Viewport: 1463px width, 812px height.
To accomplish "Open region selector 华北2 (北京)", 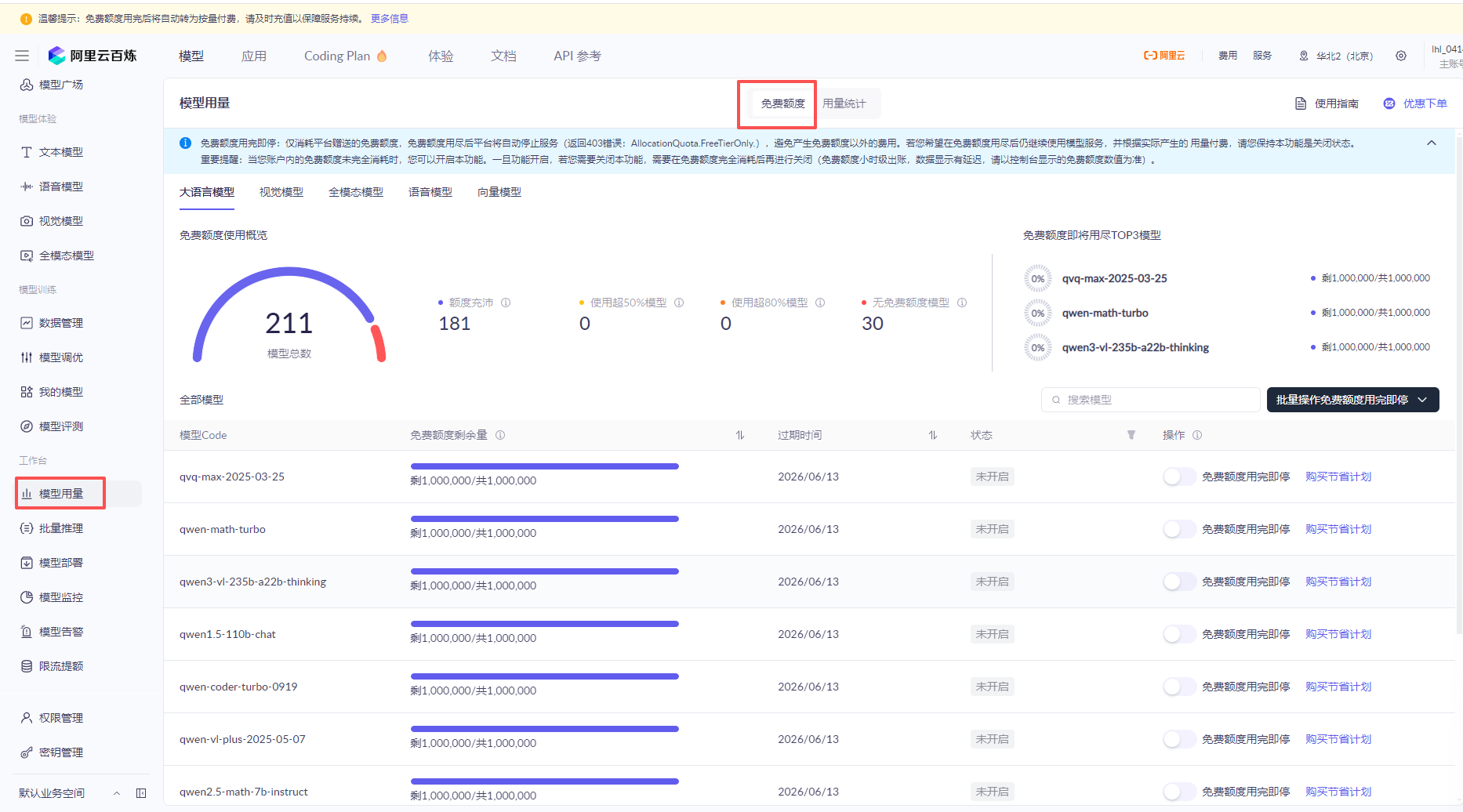I will tap(1337, 56).
